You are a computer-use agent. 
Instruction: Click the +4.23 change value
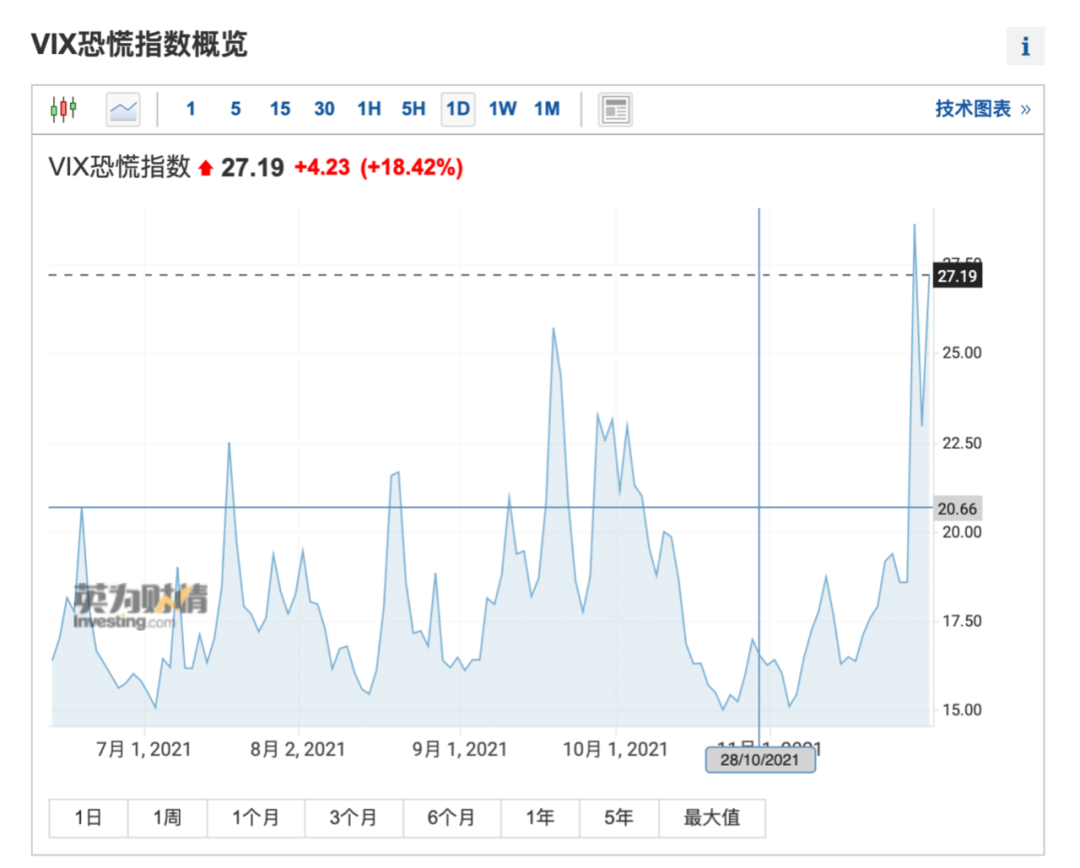point(322,167)
